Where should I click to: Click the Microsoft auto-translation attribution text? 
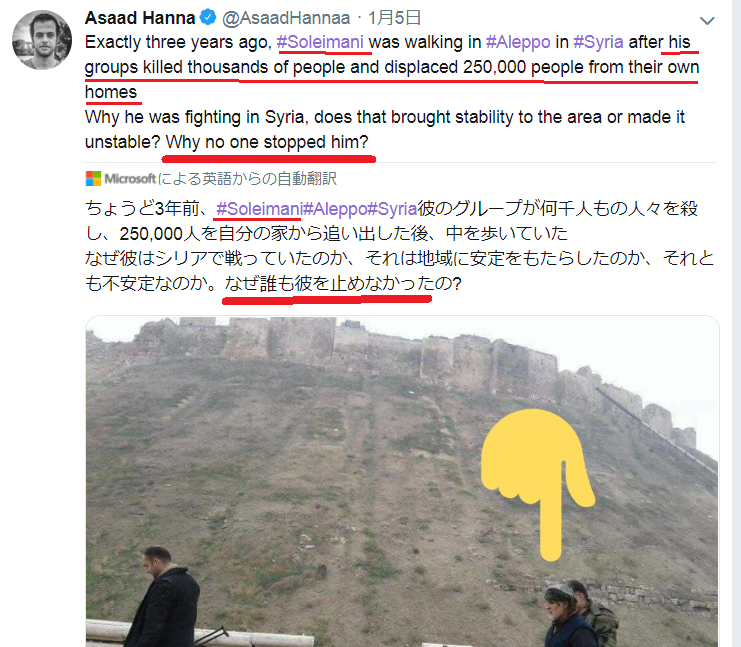pyautogui.click(x=221, y=179)
